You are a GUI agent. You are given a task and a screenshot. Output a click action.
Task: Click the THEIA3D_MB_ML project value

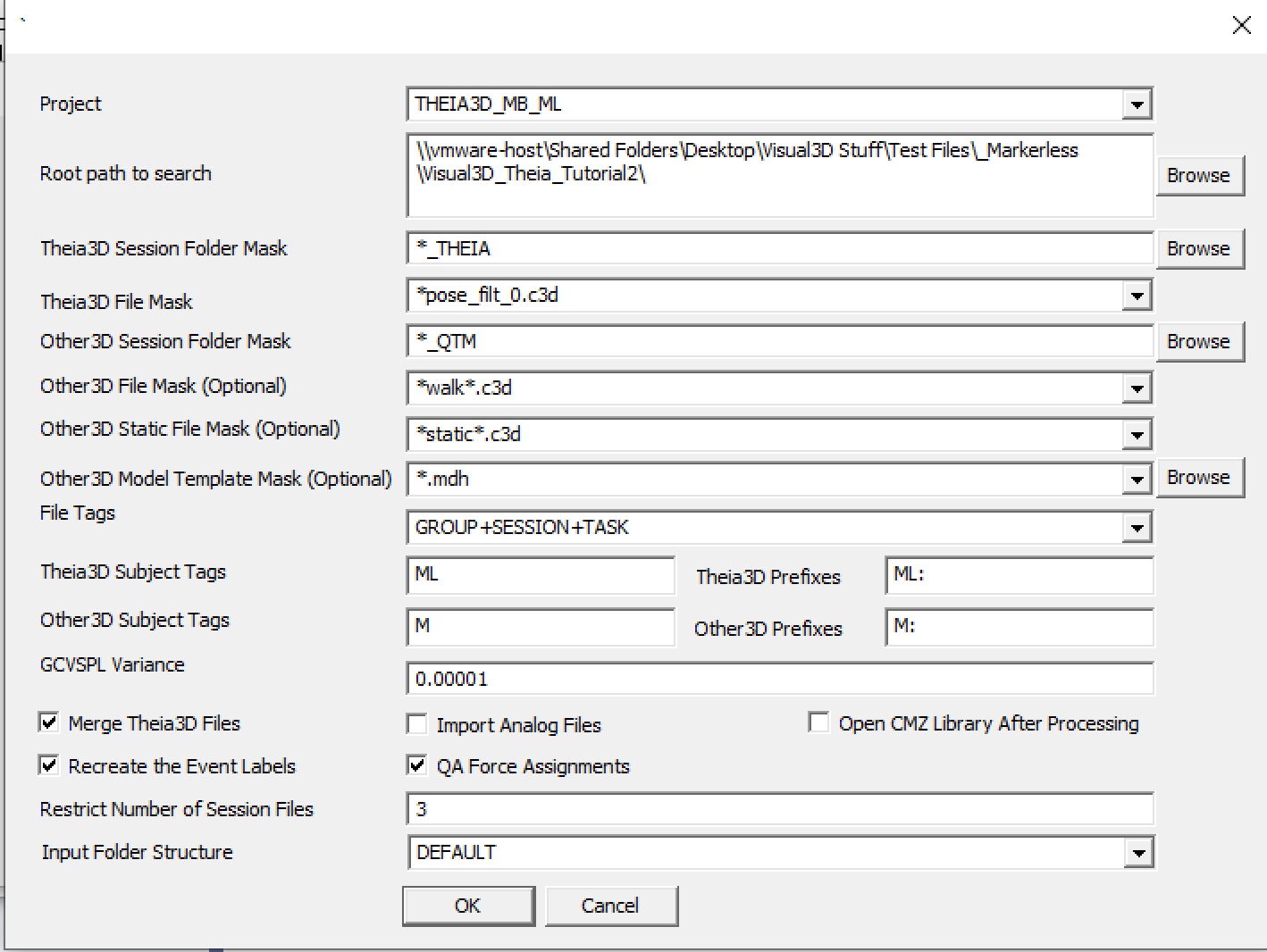488,104
